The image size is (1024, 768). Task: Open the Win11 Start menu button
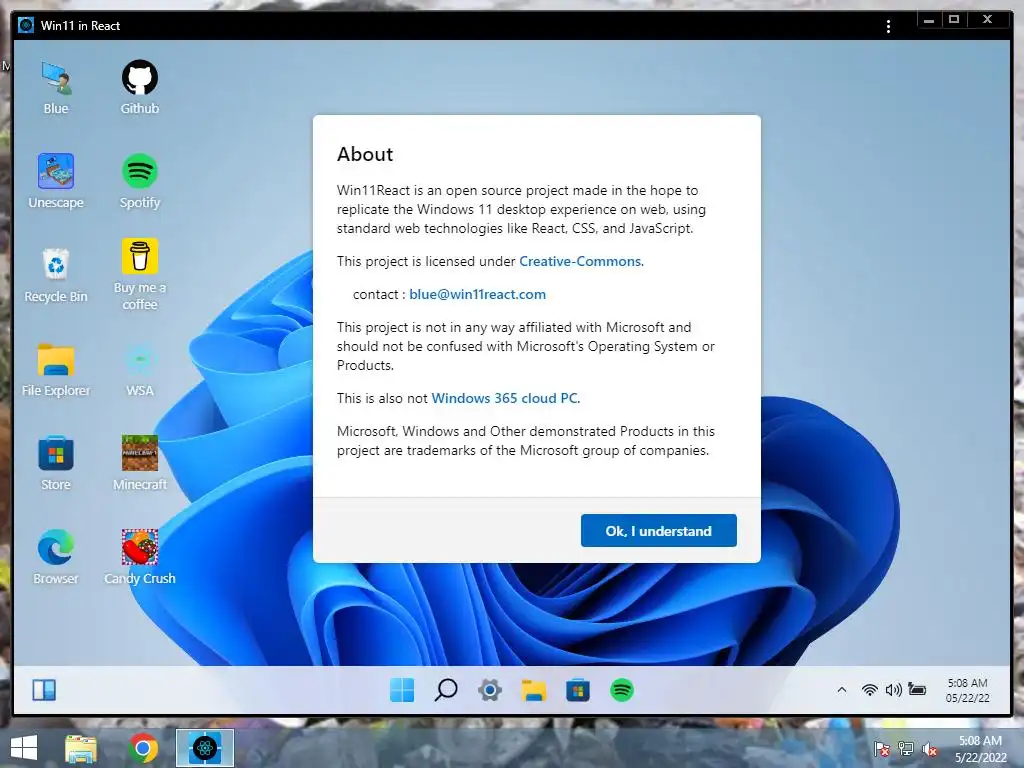[x=402, y=690]
